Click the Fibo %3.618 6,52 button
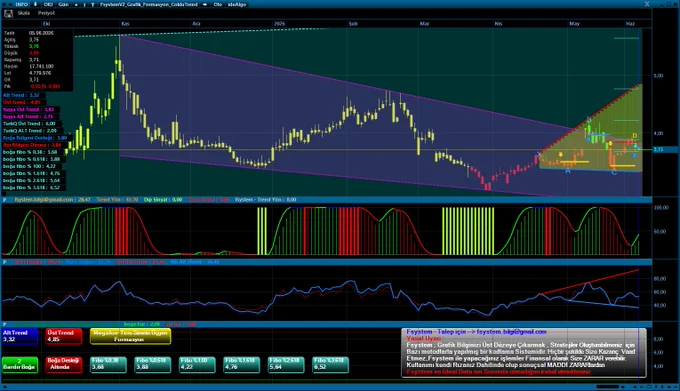This screenshot has height=391, width=680. (x=330, y=364)
